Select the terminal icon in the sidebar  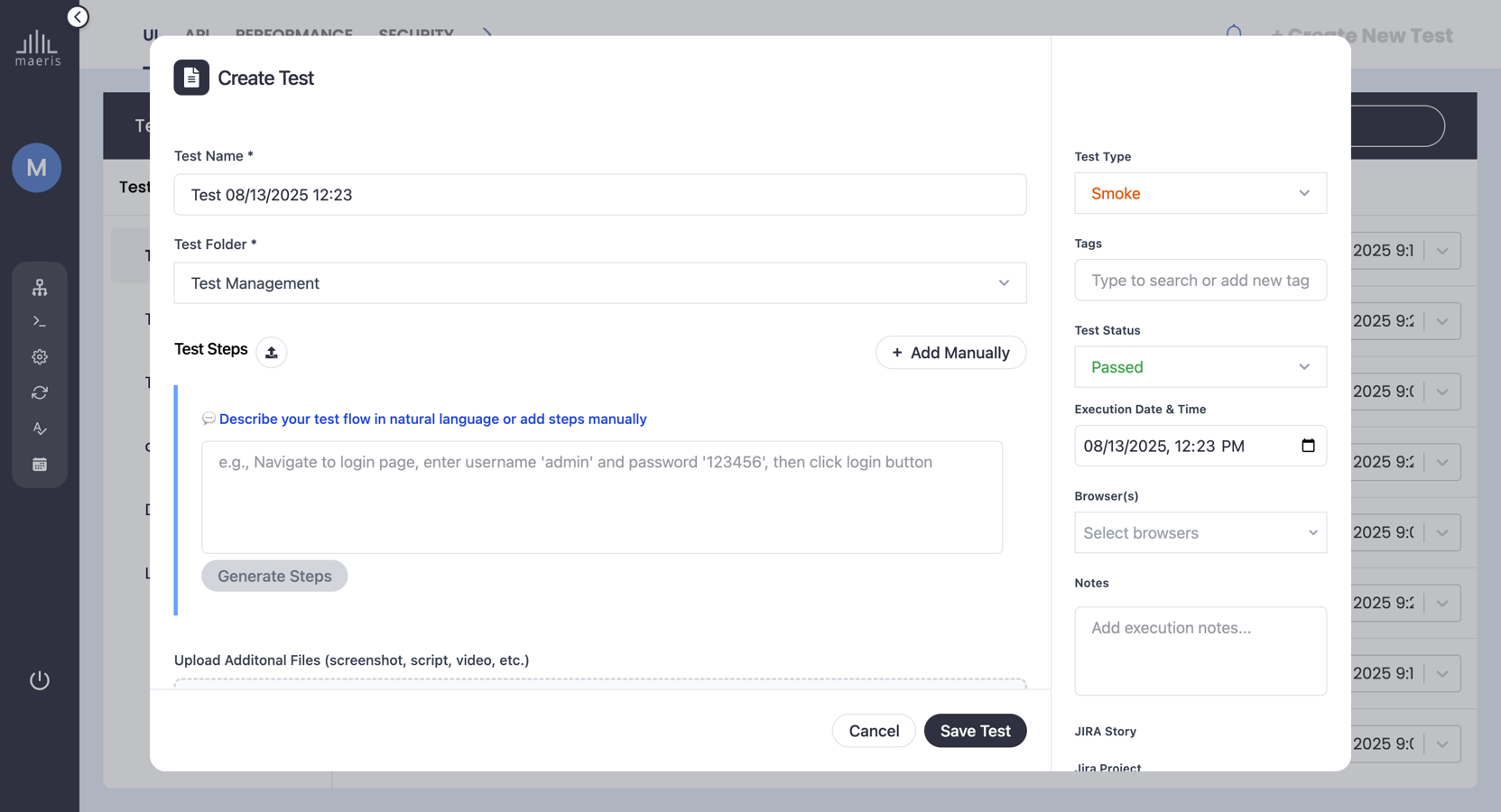40,320
